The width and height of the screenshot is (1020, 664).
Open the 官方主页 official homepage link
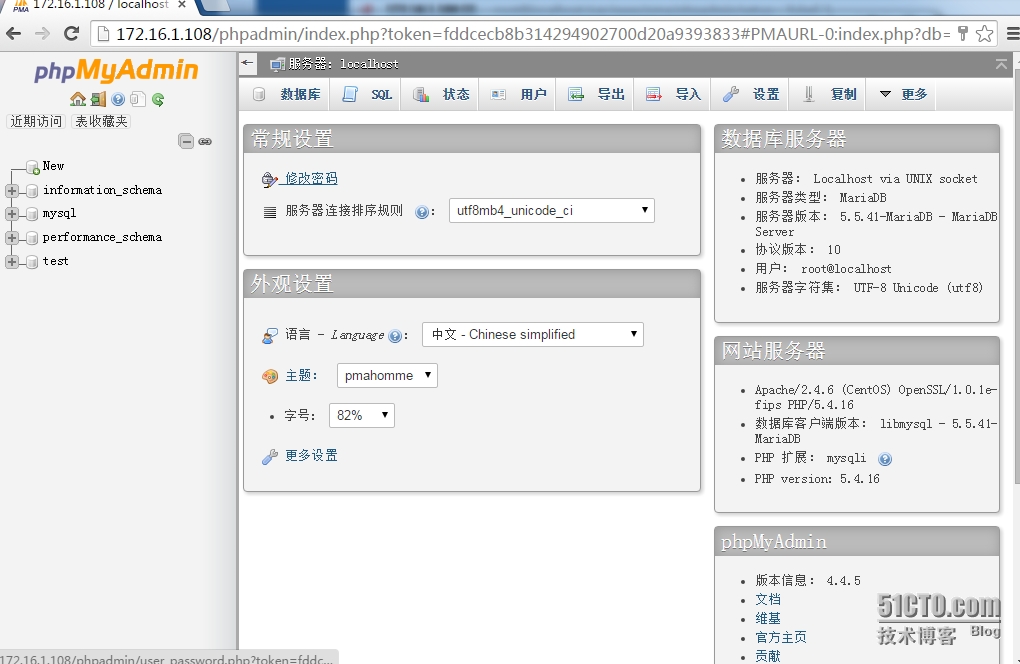click(781, 637)
